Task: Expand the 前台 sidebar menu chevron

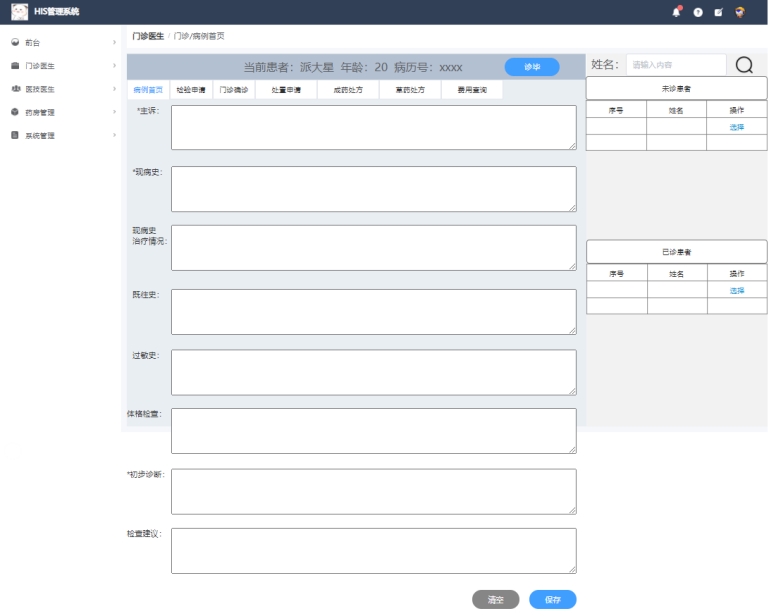Action: [x=114, y=43]
